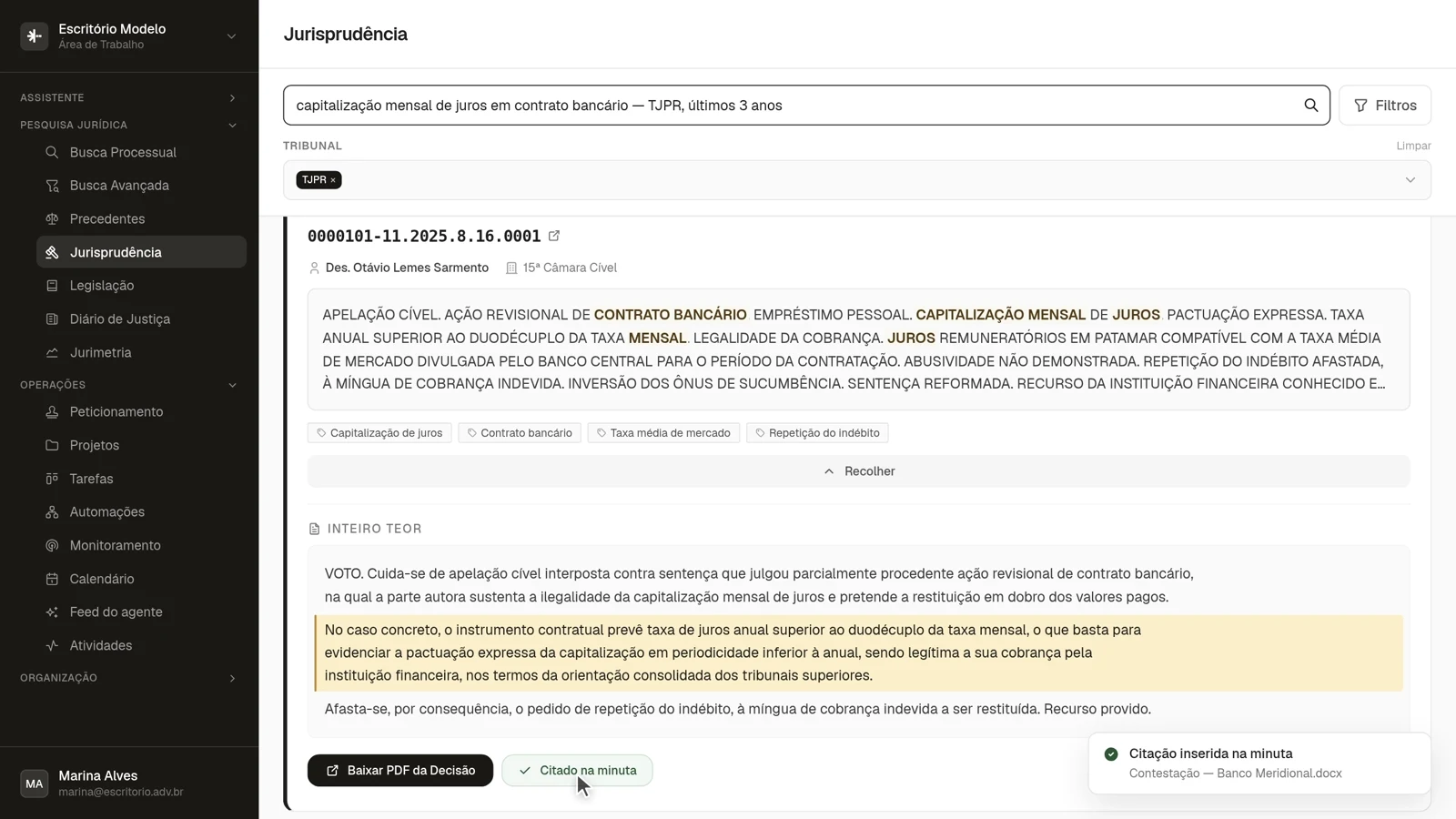Expand the workspace switcher chevron
The height and width of the screenshot is (819, 1456).
tap(231, 36)
